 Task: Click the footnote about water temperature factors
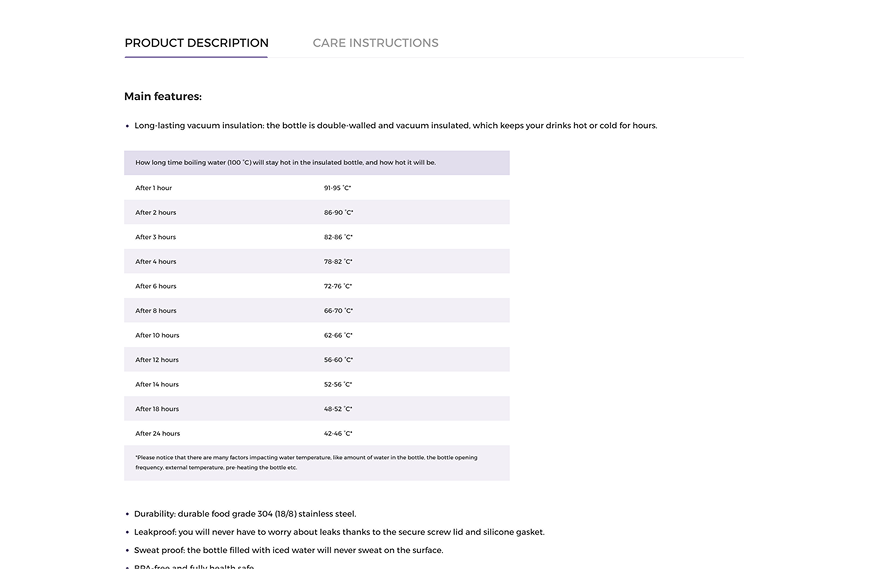306,463
